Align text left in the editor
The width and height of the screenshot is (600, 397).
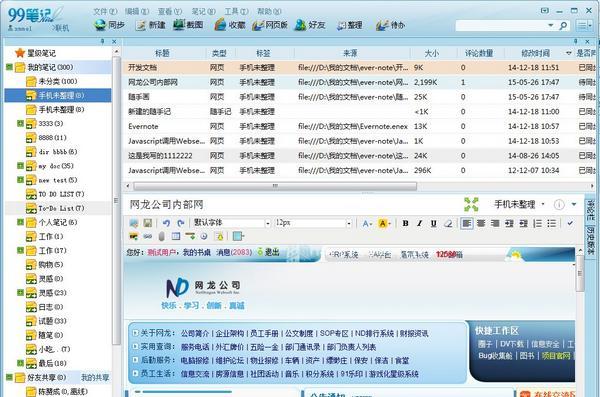point(466,223)
